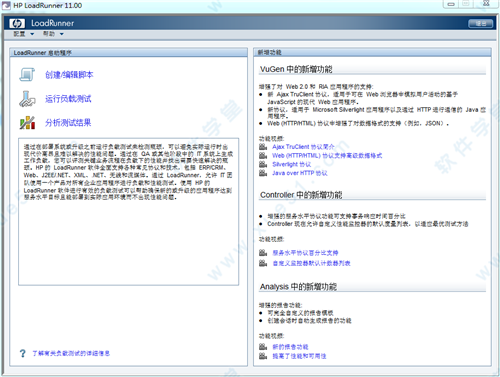Minimize the HP LoadRunner window
The image size is (500, 377).
click(x=451, y=4)
